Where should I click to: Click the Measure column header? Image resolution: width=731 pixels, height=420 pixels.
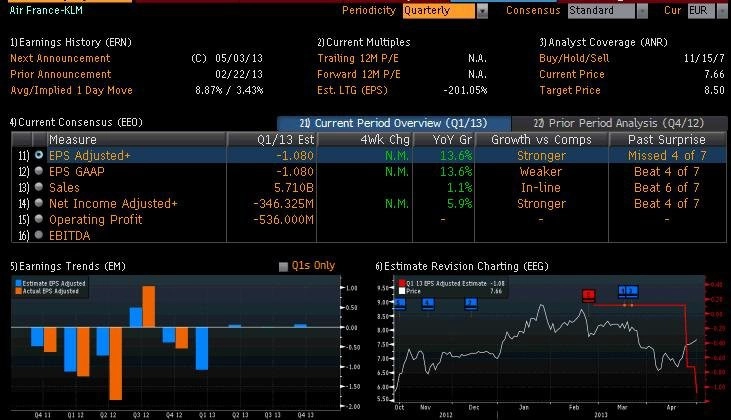click(x=137, y=139)
